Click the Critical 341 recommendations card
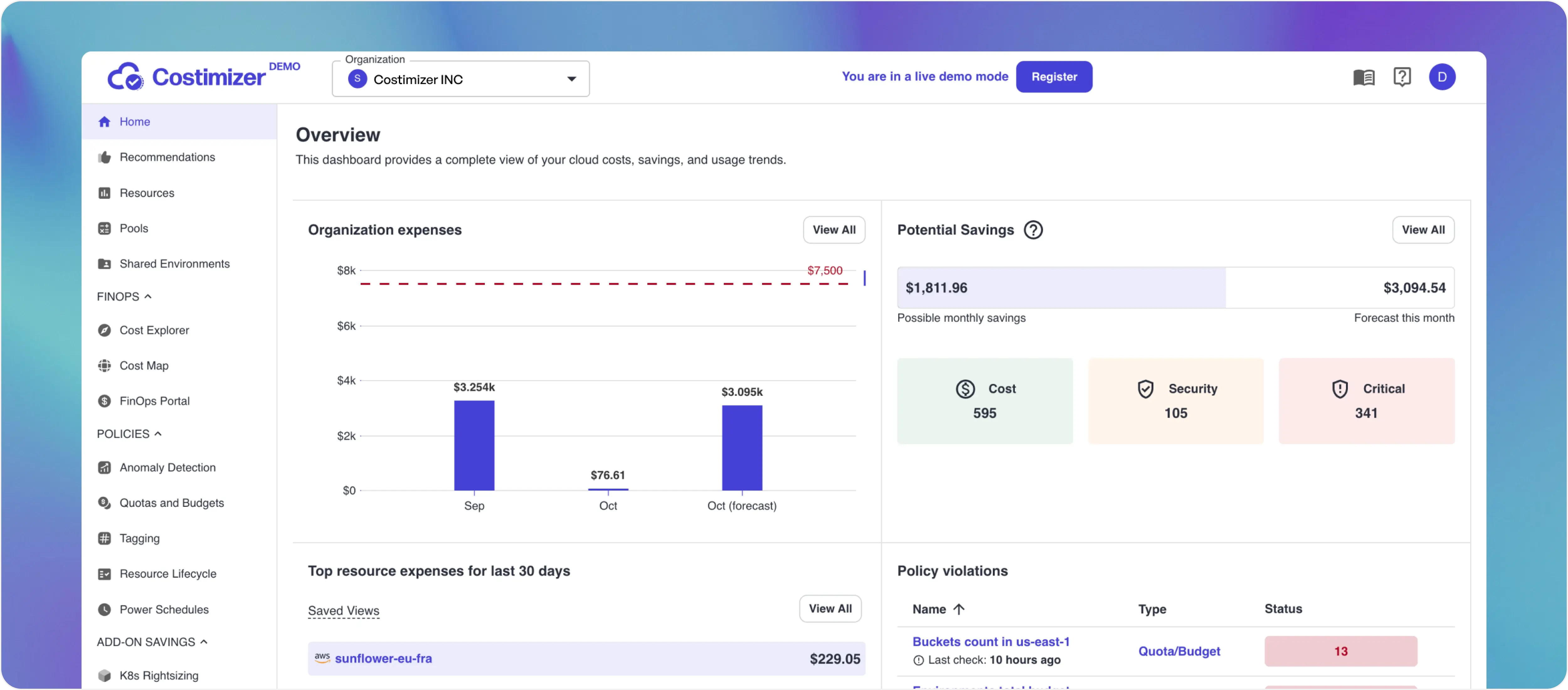The height and width of the screenshot is (690, 1568). [x=1366, y=401]
